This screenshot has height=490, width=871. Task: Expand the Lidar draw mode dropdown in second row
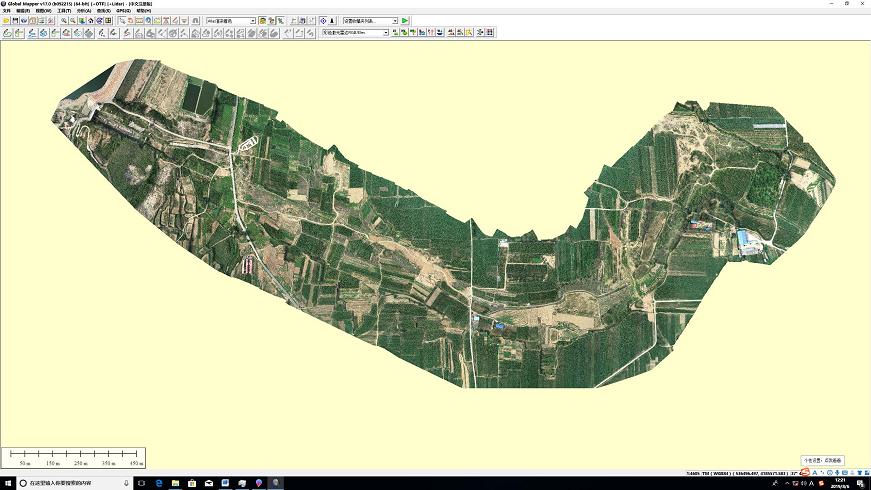point(386,33)
